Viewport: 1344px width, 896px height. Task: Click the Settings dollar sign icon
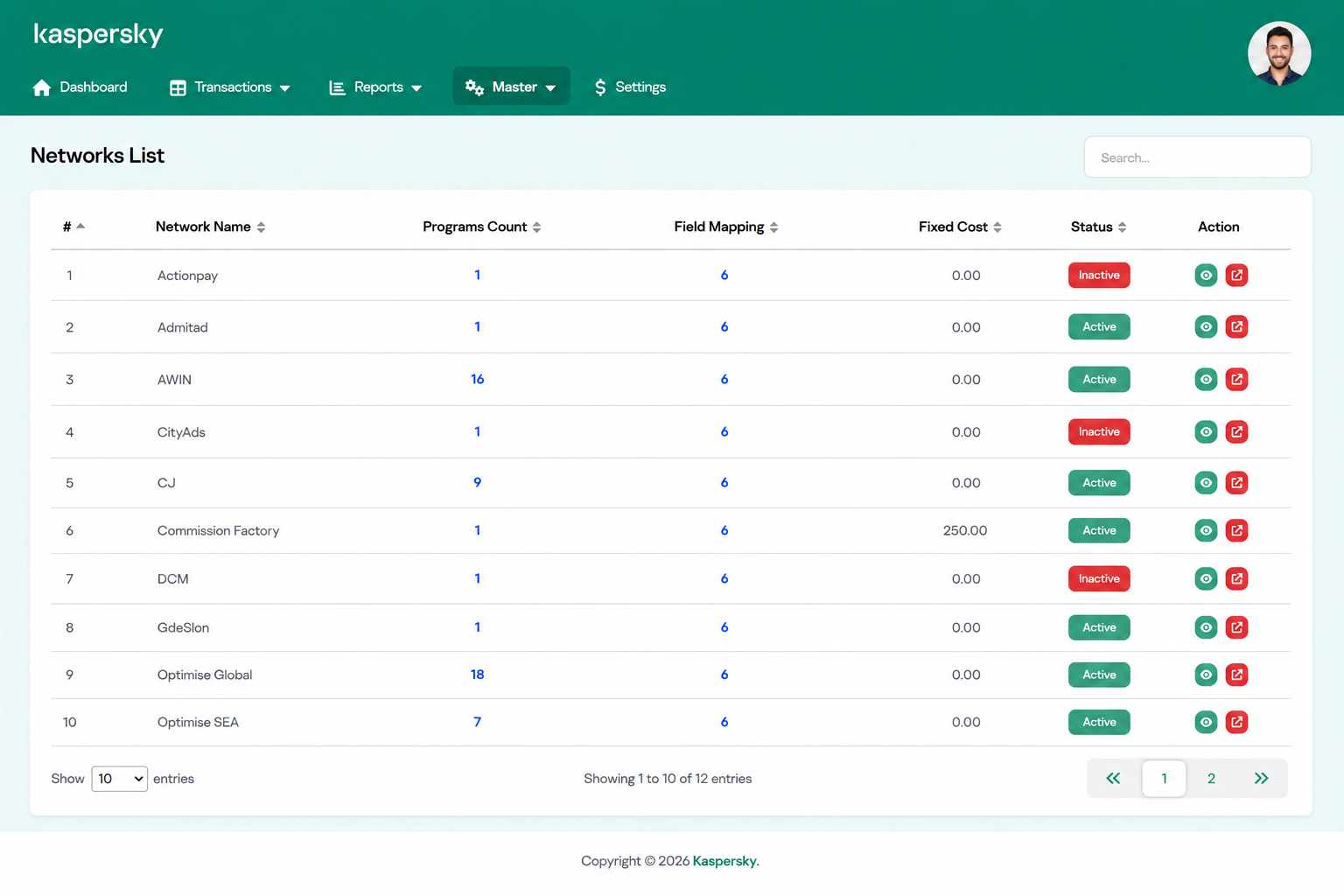tap(600, 87)
